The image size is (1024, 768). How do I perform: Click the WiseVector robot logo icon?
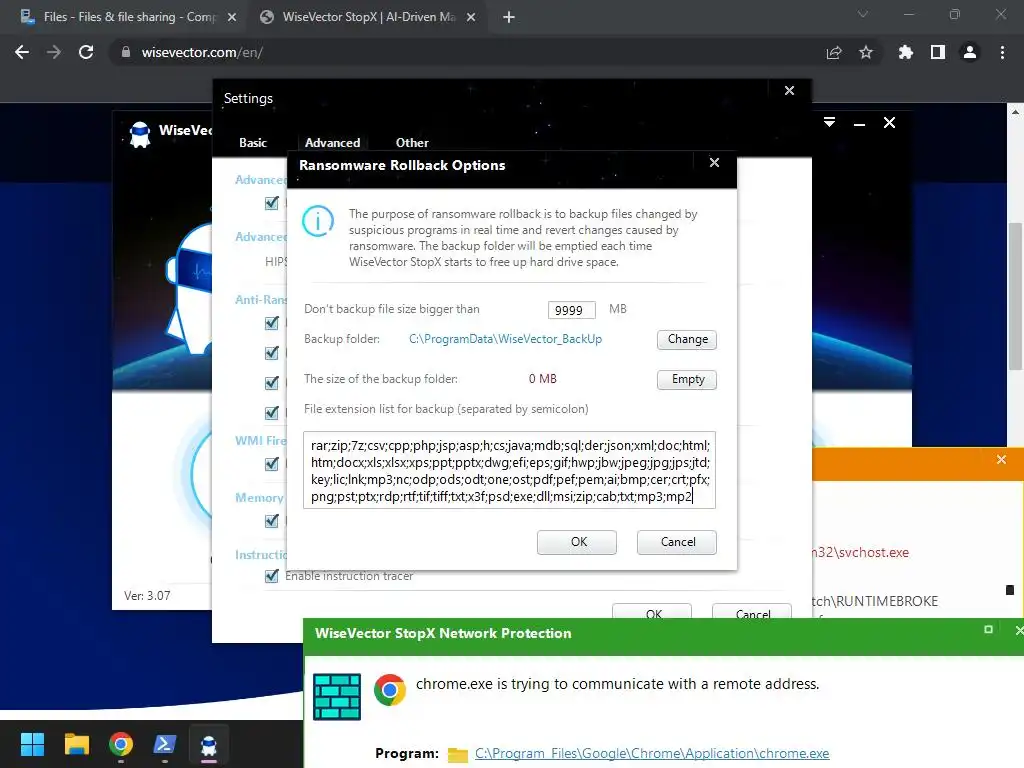(x=140, y=135)
